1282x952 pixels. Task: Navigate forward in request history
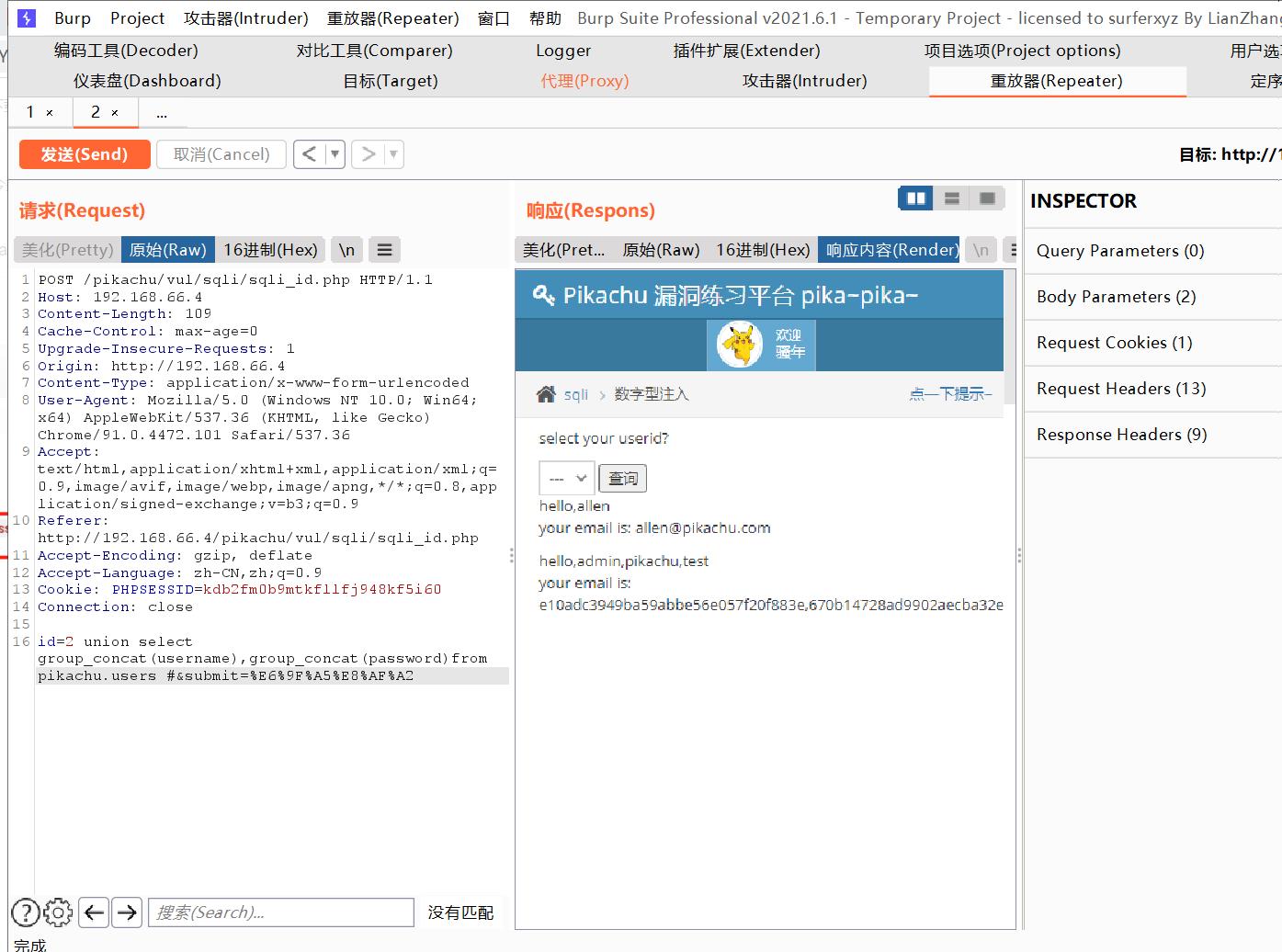click(x=369, y=154)
